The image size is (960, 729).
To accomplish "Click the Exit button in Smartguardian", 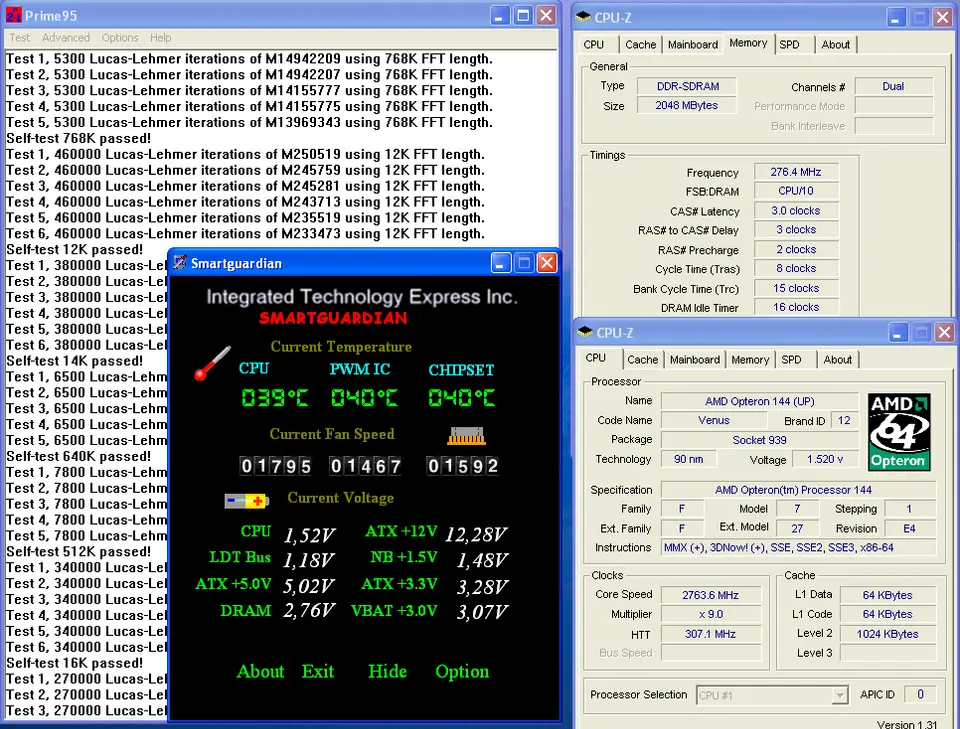I will (x=318, y=672).
